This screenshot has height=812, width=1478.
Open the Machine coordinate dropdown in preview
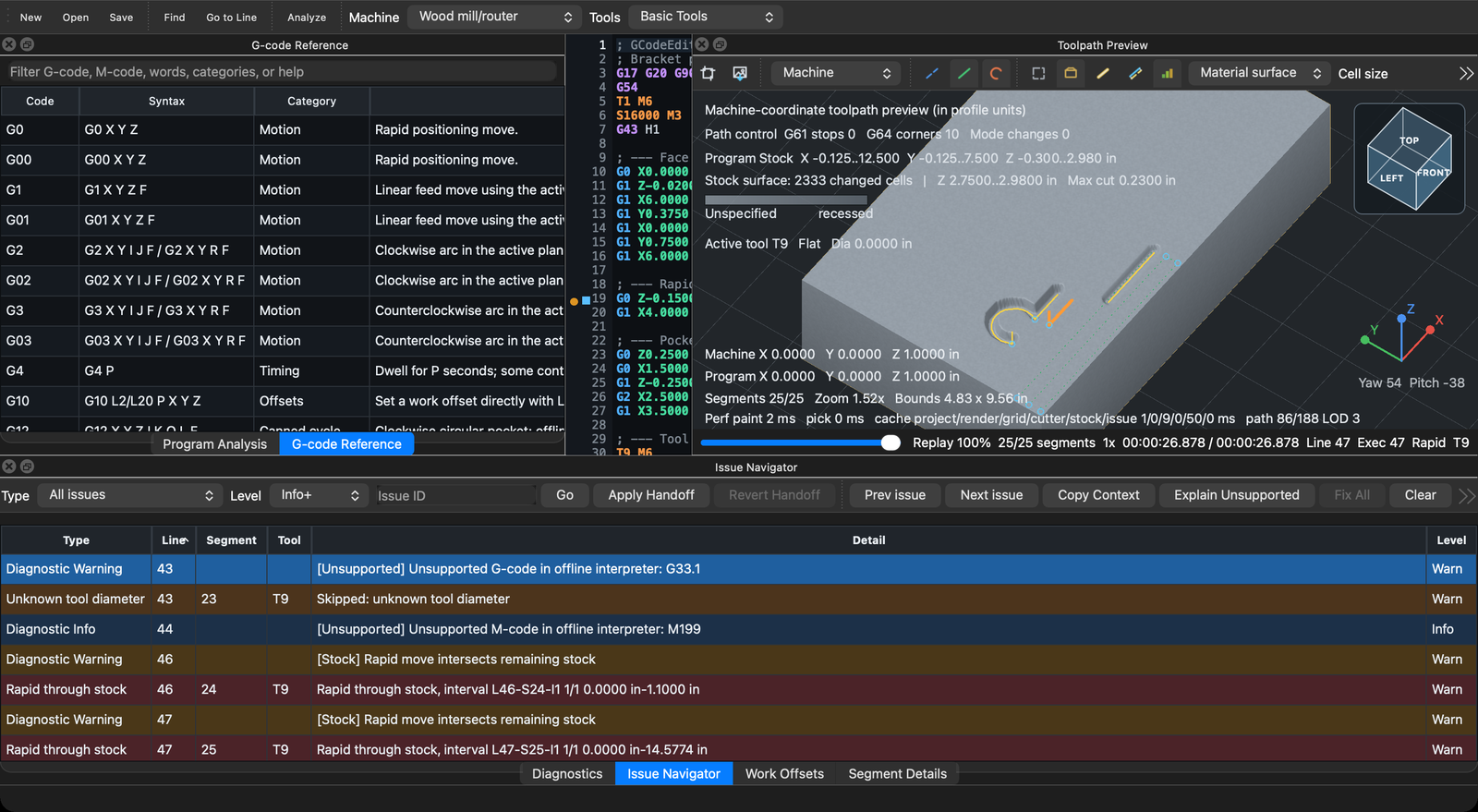click(836, 73)
